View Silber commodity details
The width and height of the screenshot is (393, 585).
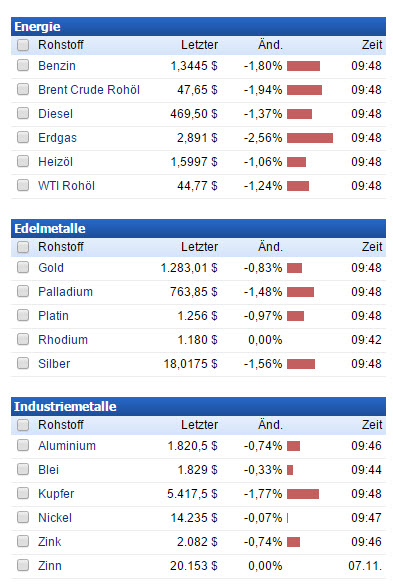(54, 364)
